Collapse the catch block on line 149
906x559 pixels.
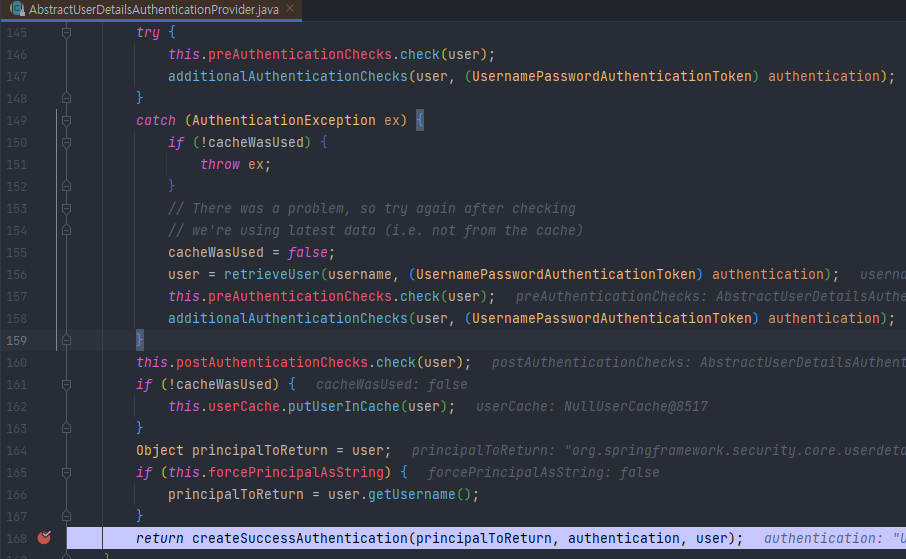click(x=66, y=120)
